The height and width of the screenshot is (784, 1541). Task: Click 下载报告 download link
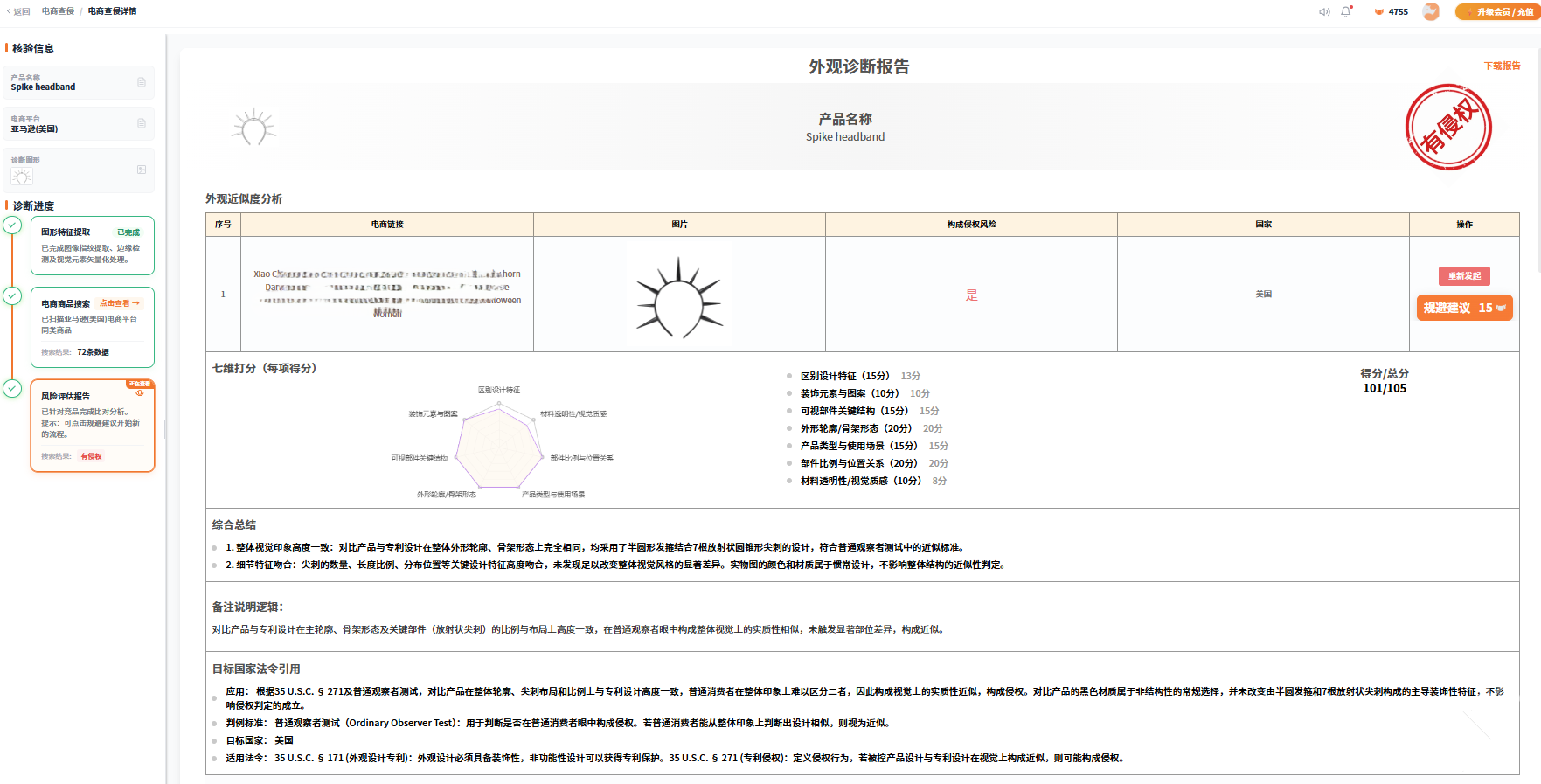tap(1502, 66)
